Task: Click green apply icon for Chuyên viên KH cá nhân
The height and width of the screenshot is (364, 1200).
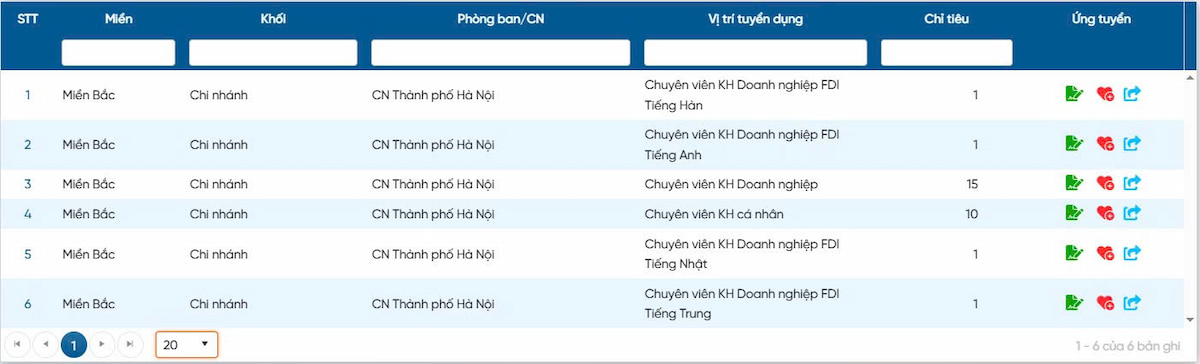Action: click(1075, 213)
